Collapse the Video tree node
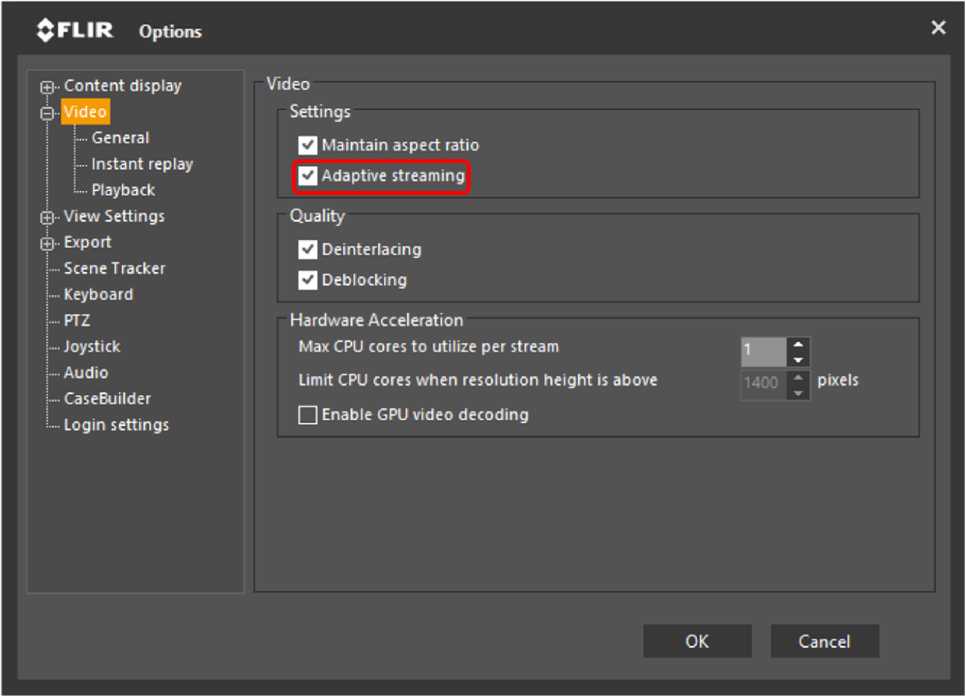The width and height of the screenshot is (966, 696). [47, 113]
